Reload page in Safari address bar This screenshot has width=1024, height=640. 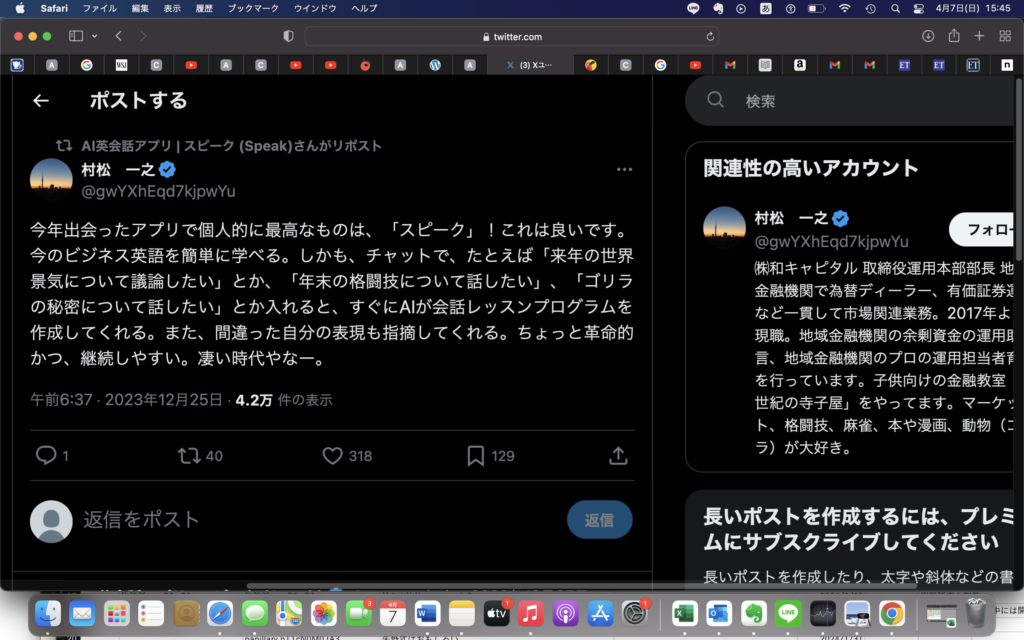point(711,36)
